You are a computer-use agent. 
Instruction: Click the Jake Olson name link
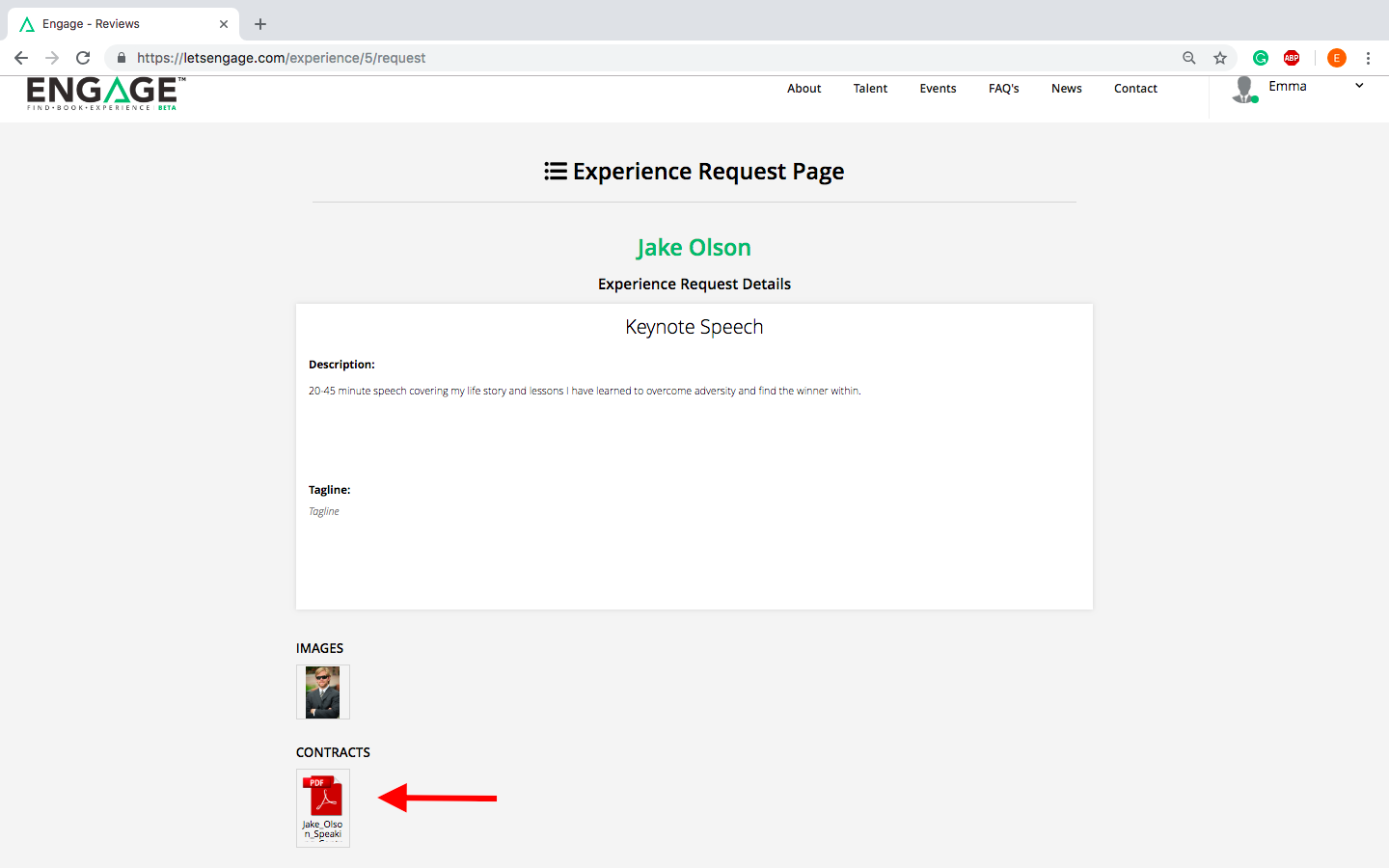pos(694,248)
